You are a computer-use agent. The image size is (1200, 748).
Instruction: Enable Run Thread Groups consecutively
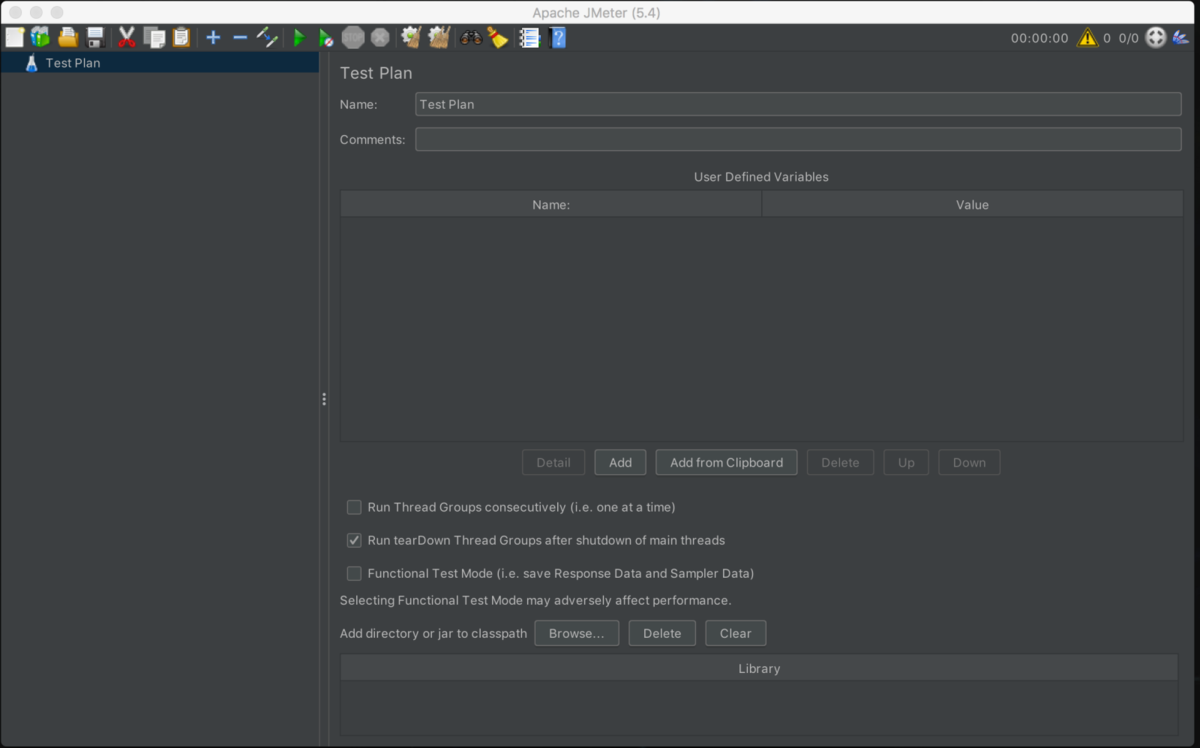354,507
